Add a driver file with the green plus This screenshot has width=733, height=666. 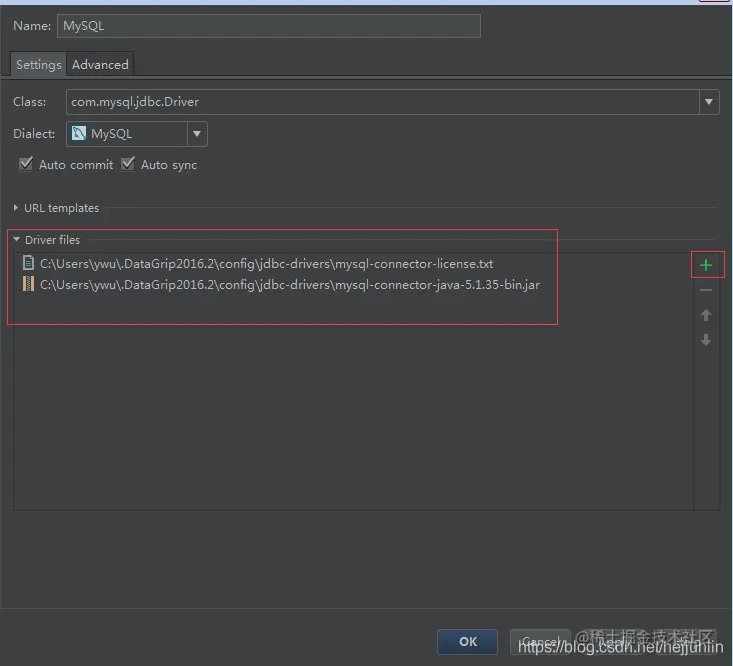click(x=706, y=265)
